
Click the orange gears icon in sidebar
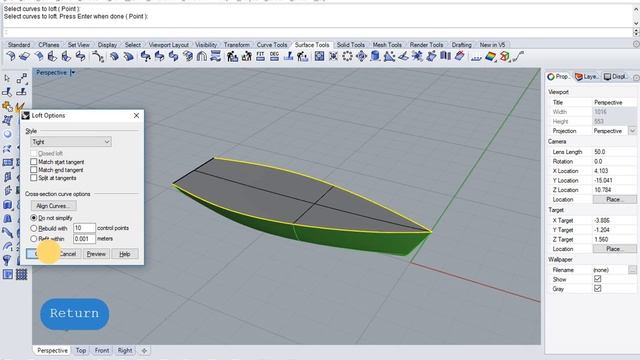click(x=7, y=106)
